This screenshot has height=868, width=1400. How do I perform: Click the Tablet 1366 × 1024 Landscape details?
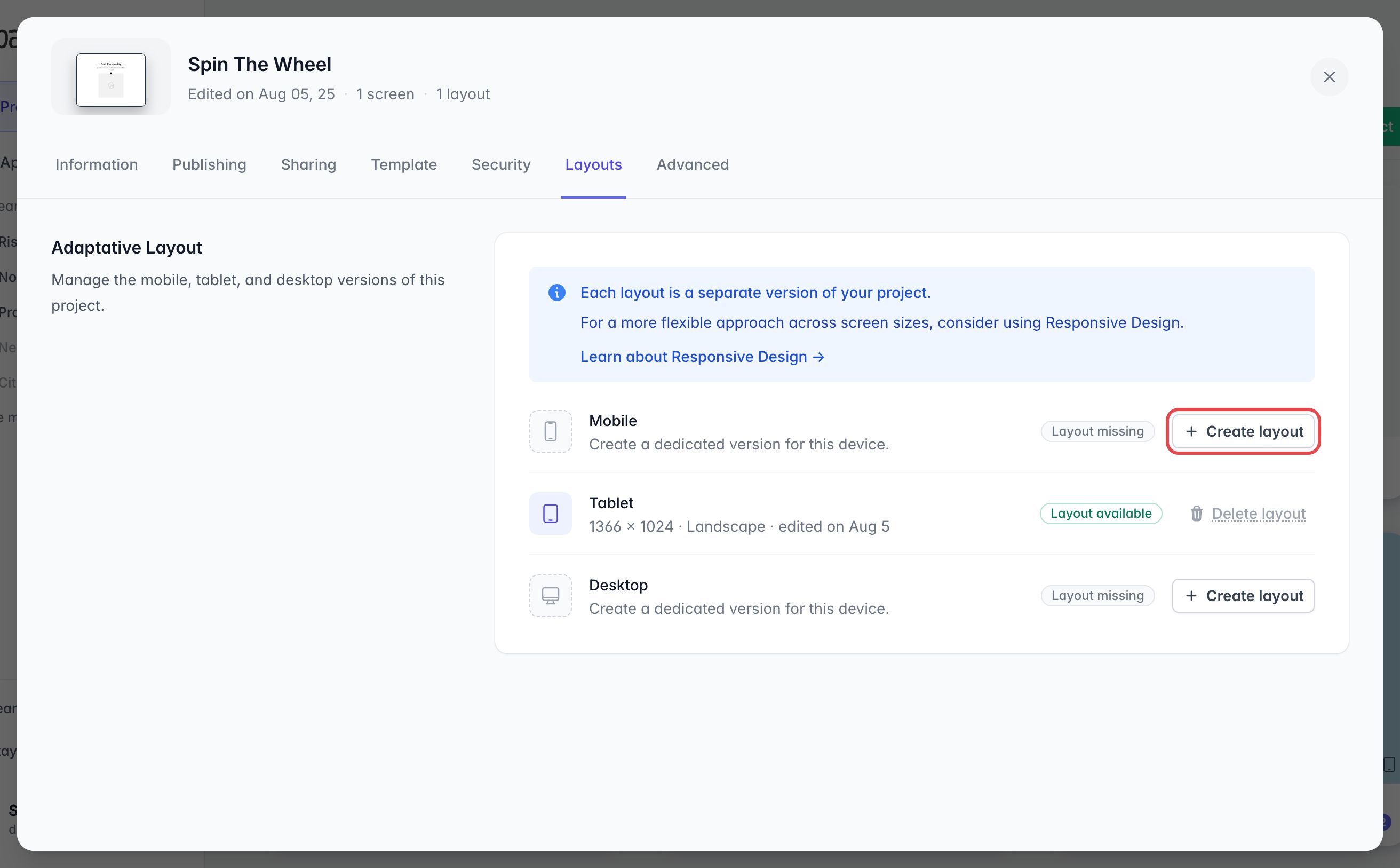(x=739, y=527)
